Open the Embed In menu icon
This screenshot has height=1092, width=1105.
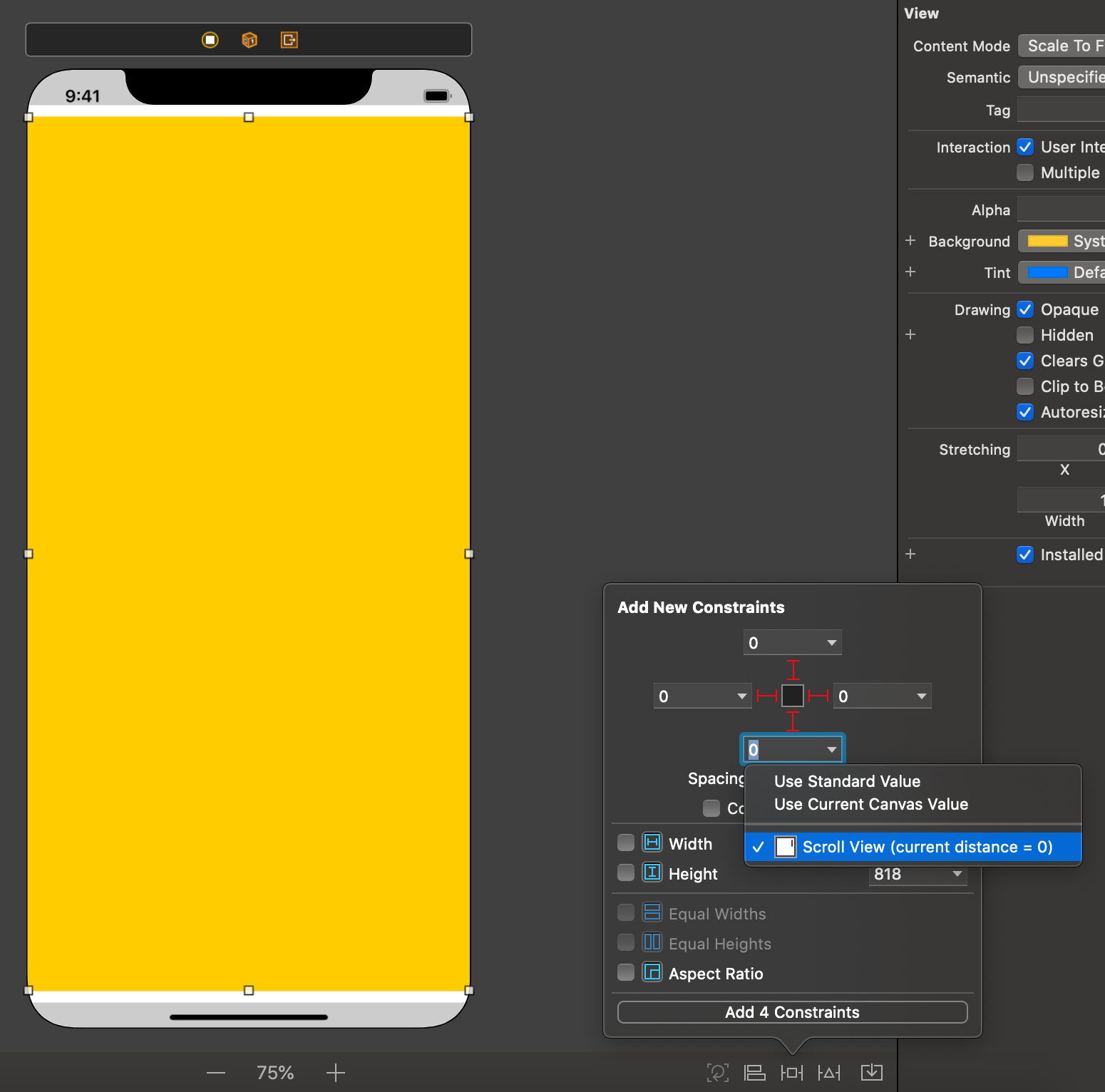click(871, 1072)
